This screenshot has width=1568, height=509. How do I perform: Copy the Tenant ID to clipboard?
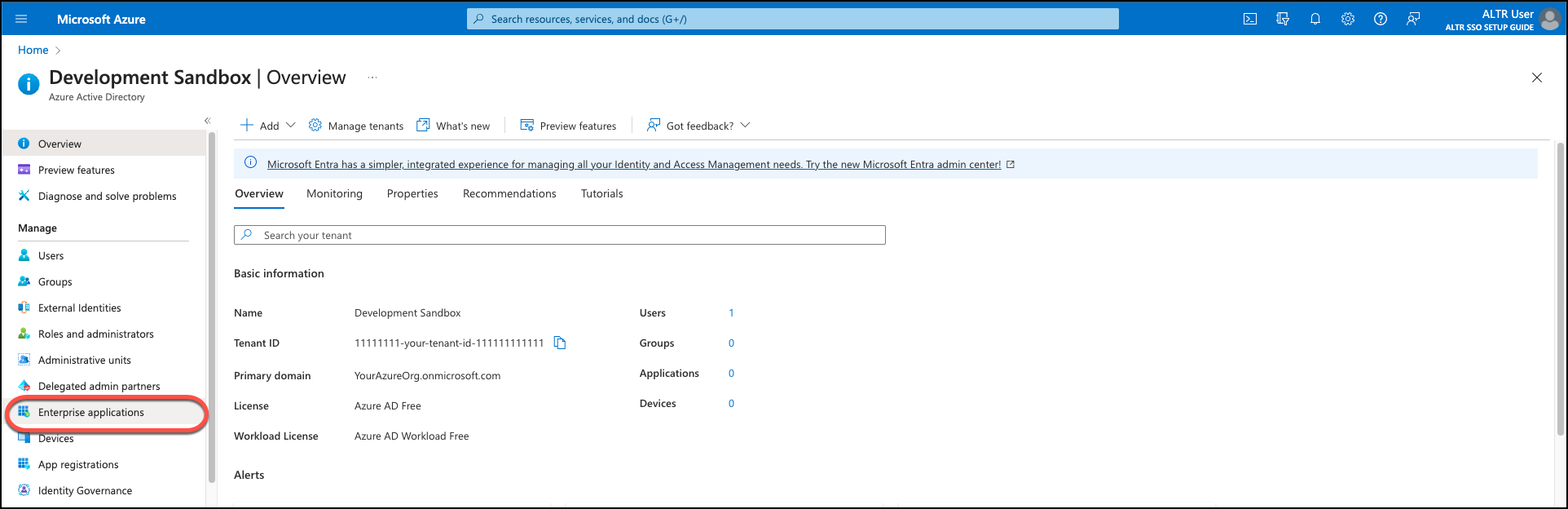560,343
